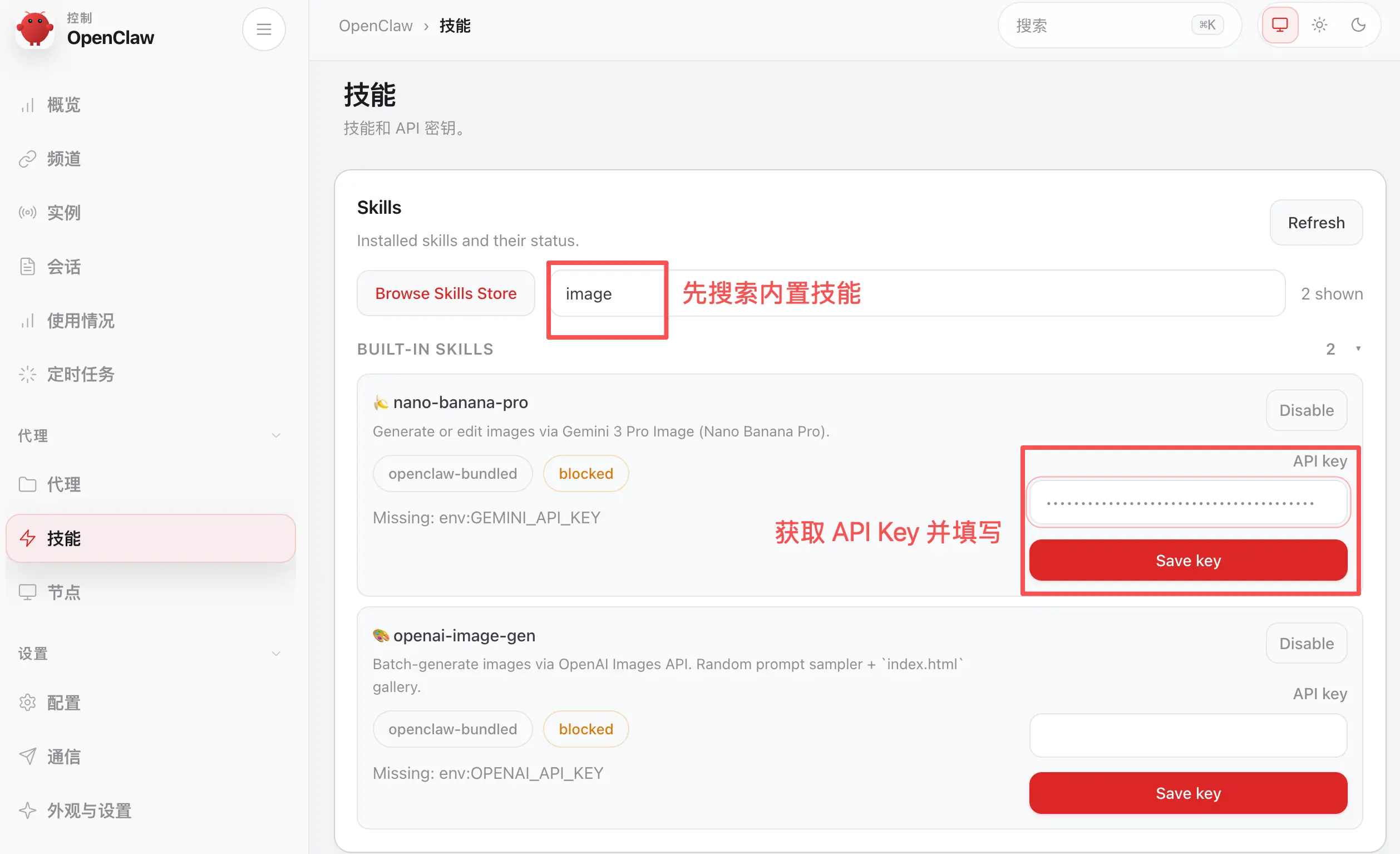Open 概览 overview in sidebar

pyautogui.click(x=63, y=105)
